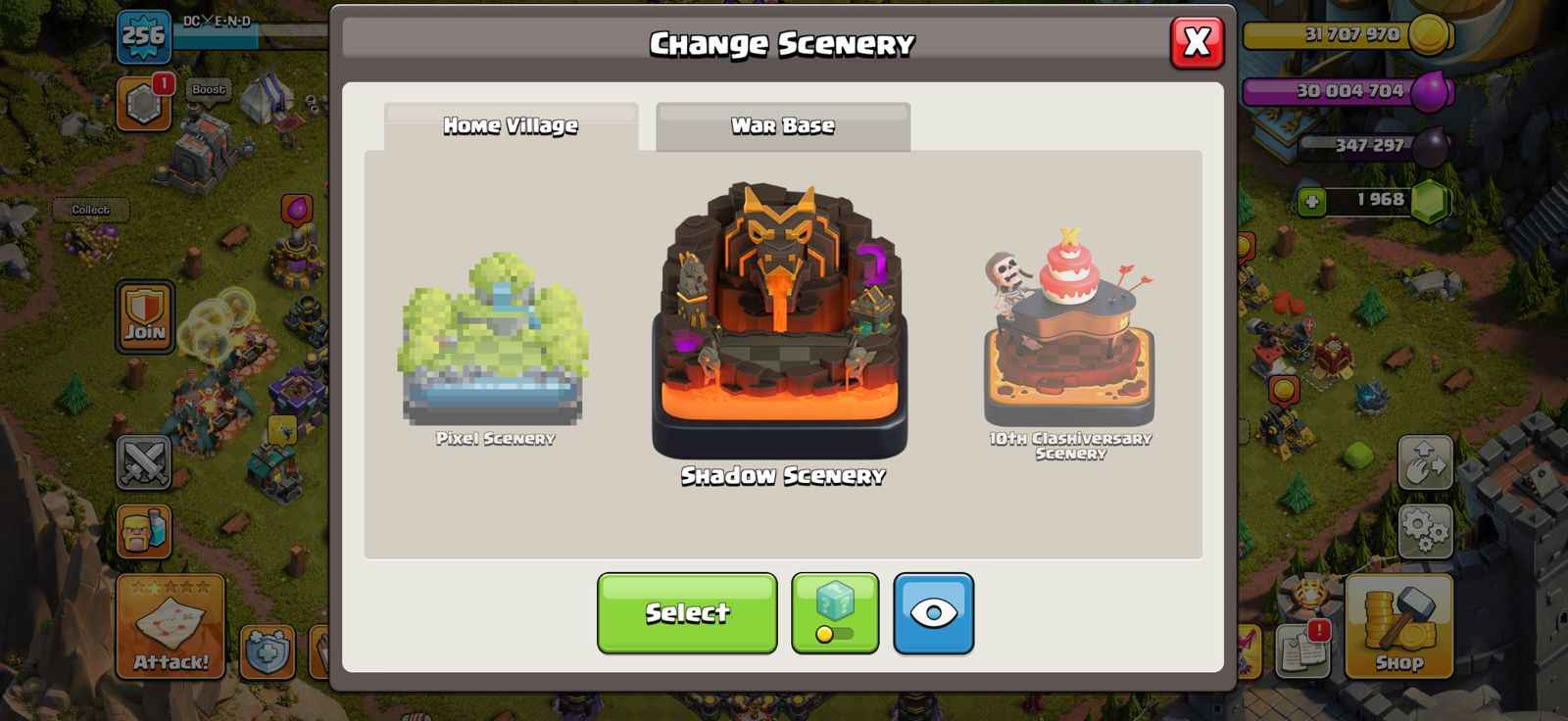Open the layout editor magnet arrows icon
The image size is (1568, 721).
pos(1425,461)
